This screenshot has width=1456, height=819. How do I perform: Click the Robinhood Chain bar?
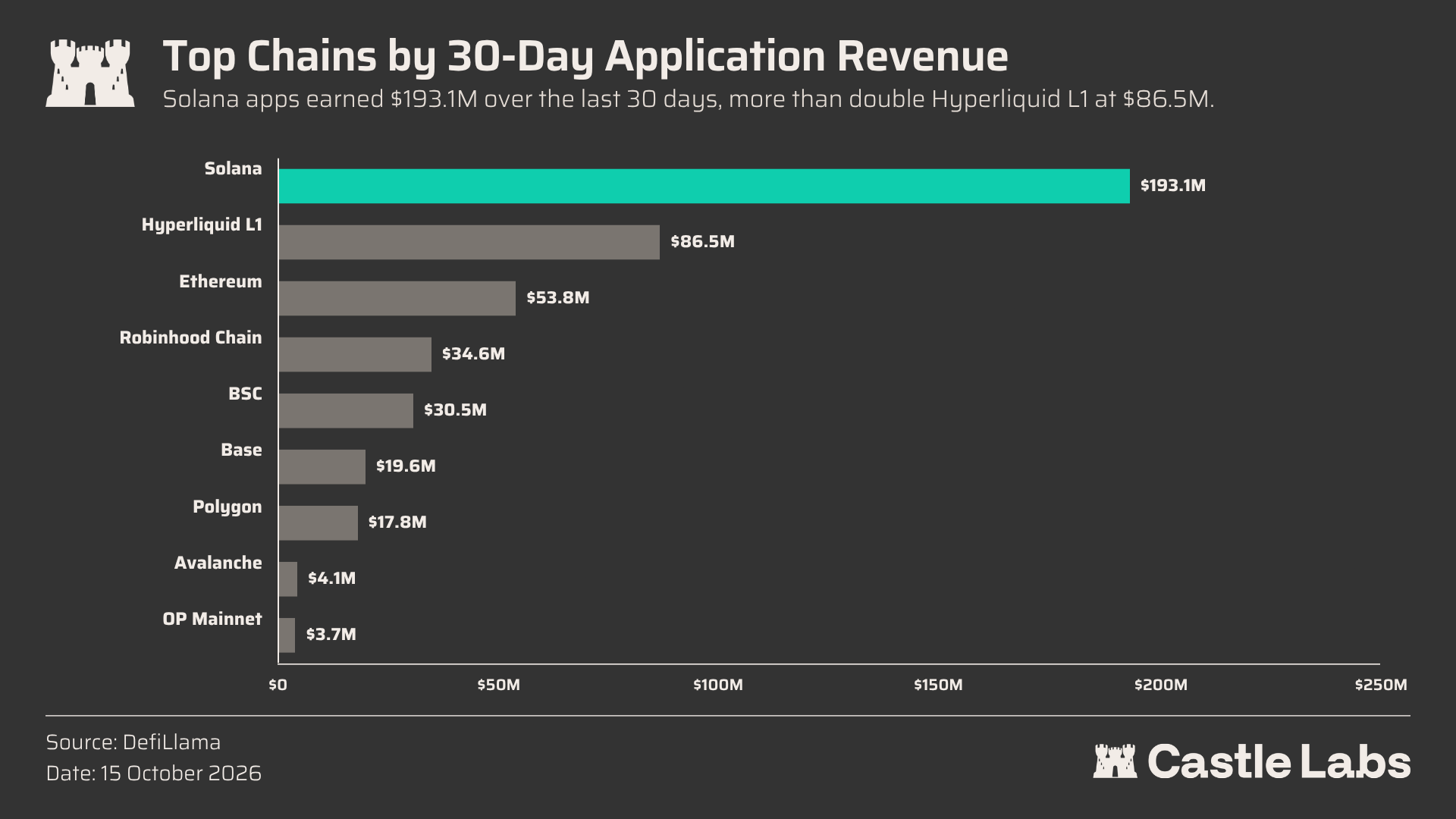(355, 354)
